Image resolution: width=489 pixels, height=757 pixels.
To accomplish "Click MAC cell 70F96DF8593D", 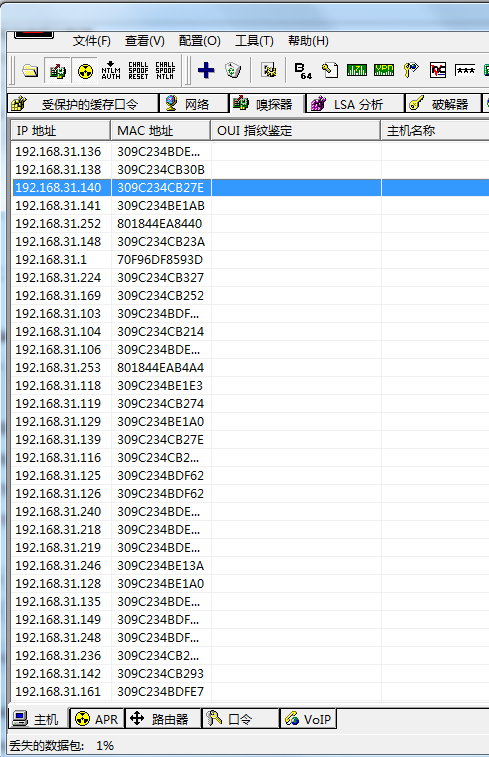I will point(160,260).
